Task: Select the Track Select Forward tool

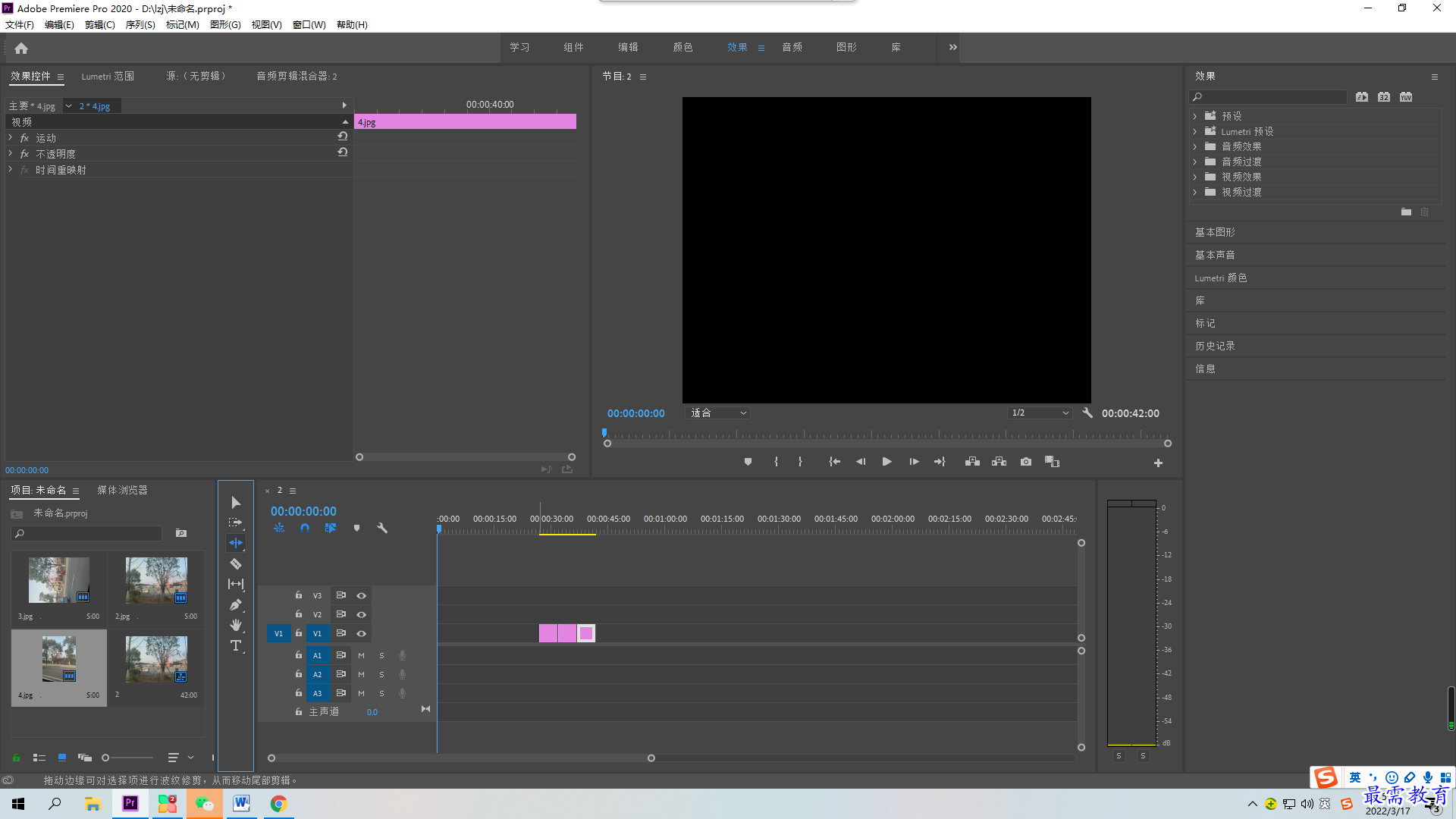Action: 236,522
